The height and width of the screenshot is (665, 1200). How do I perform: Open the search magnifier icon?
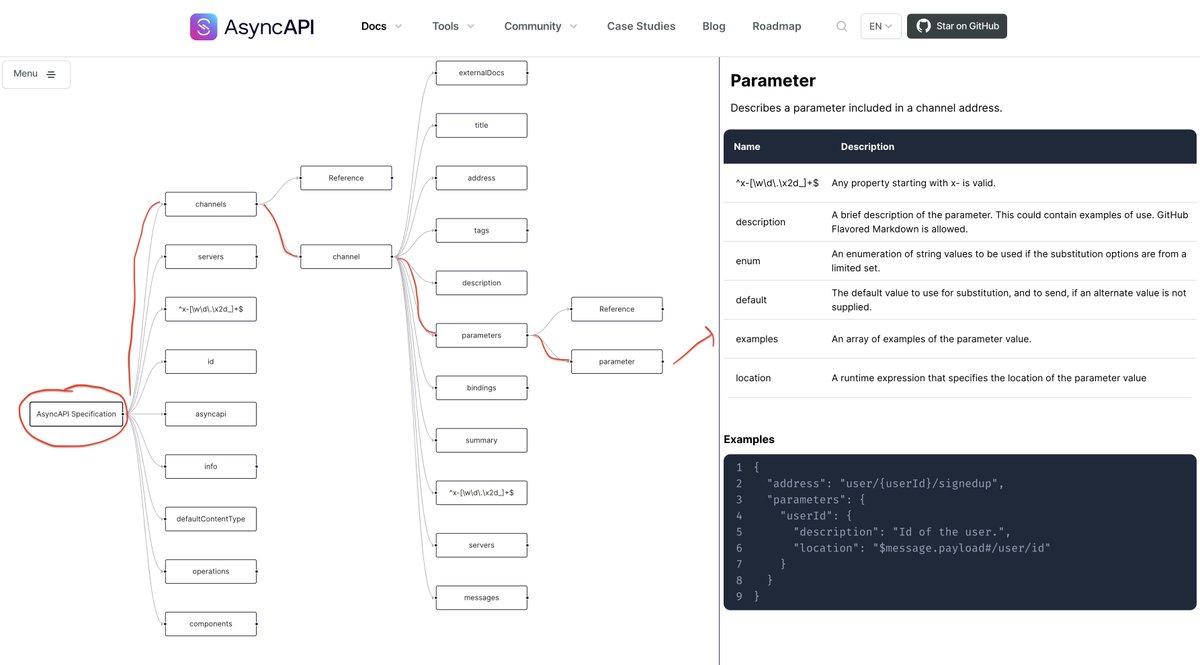[842, 26]
